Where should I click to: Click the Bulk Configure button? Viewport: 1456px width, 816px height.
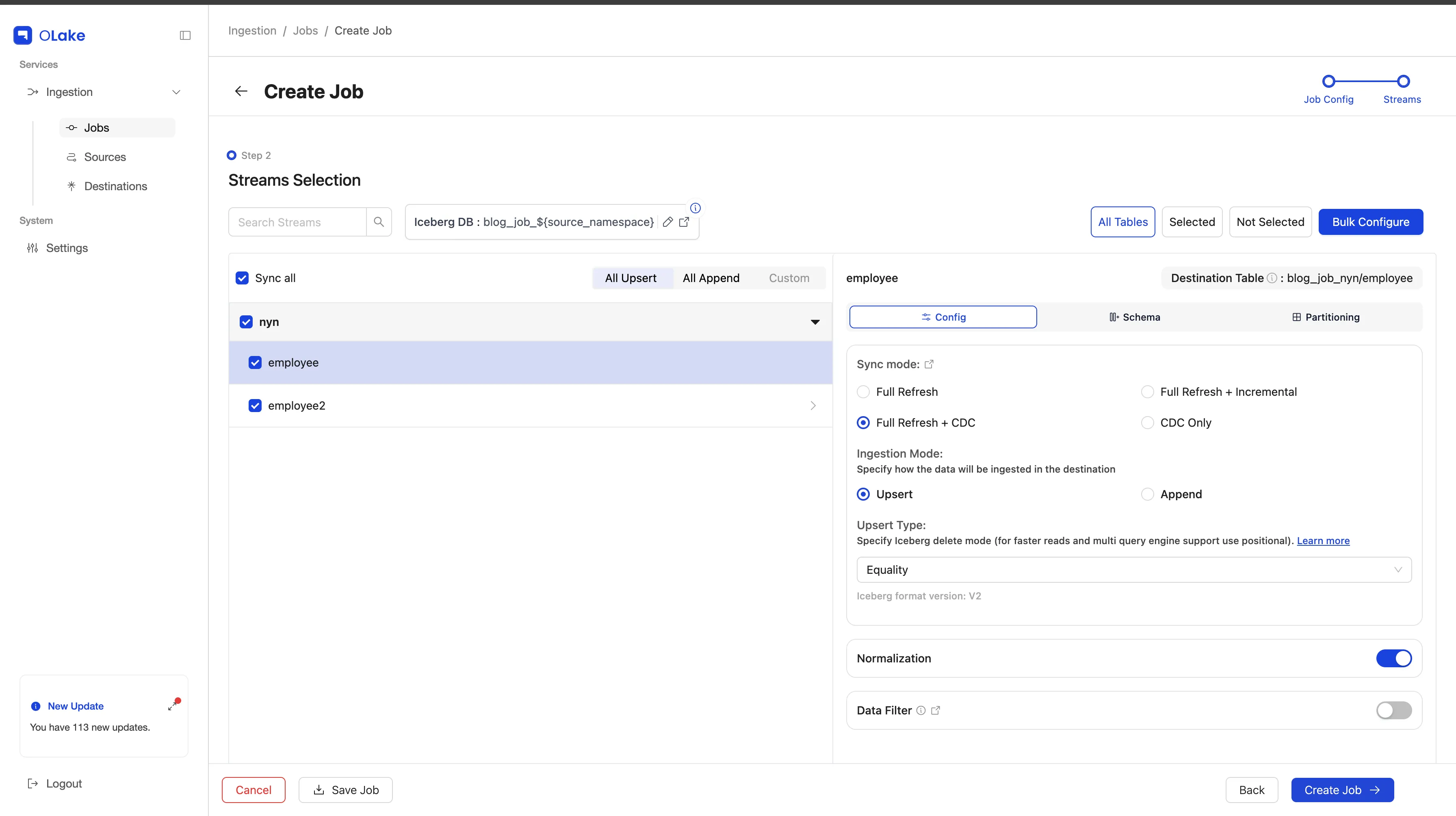click(1371, 221)
